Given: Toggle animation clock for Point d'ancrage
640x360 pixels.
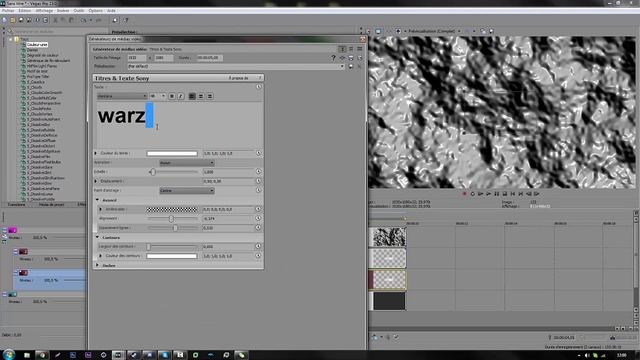Looking at the screenshot, I should point(259,190).
